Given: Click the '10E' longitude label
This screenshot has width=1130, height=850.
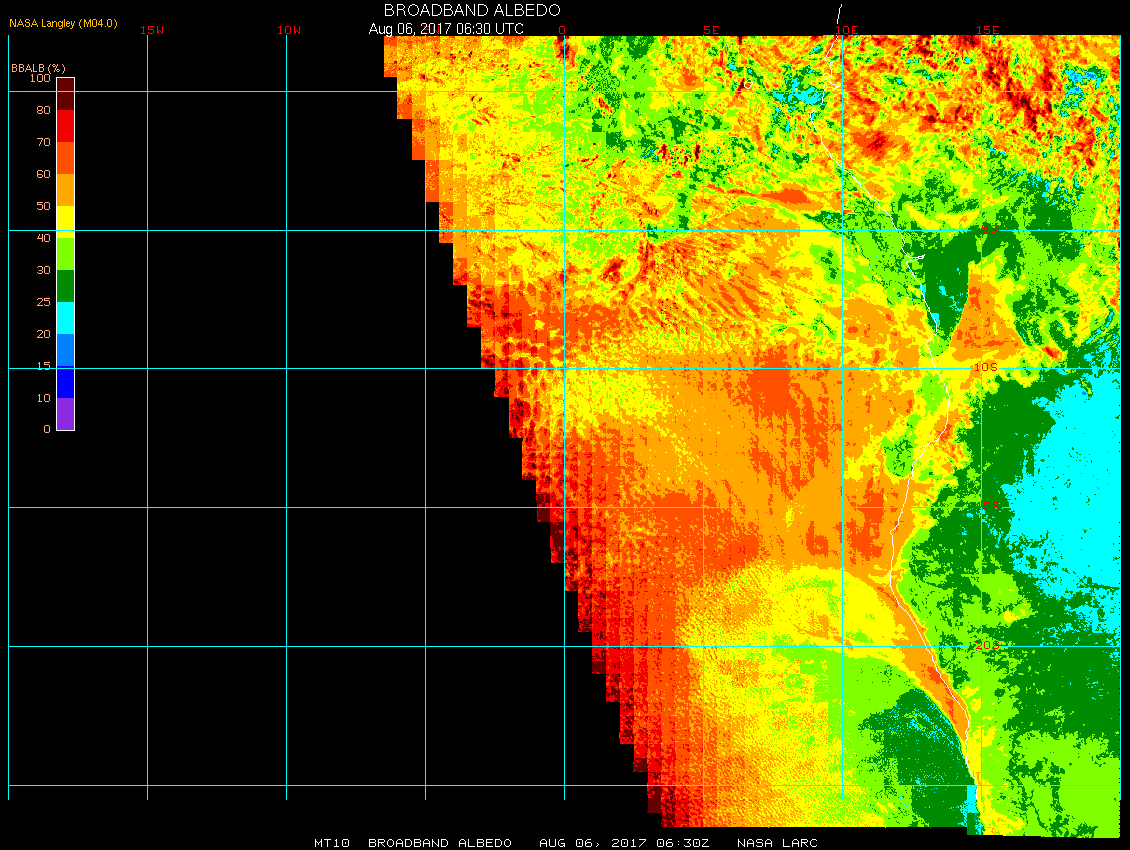Looking at the screenshot, I should pyautogui.click(x=847, y=30).
